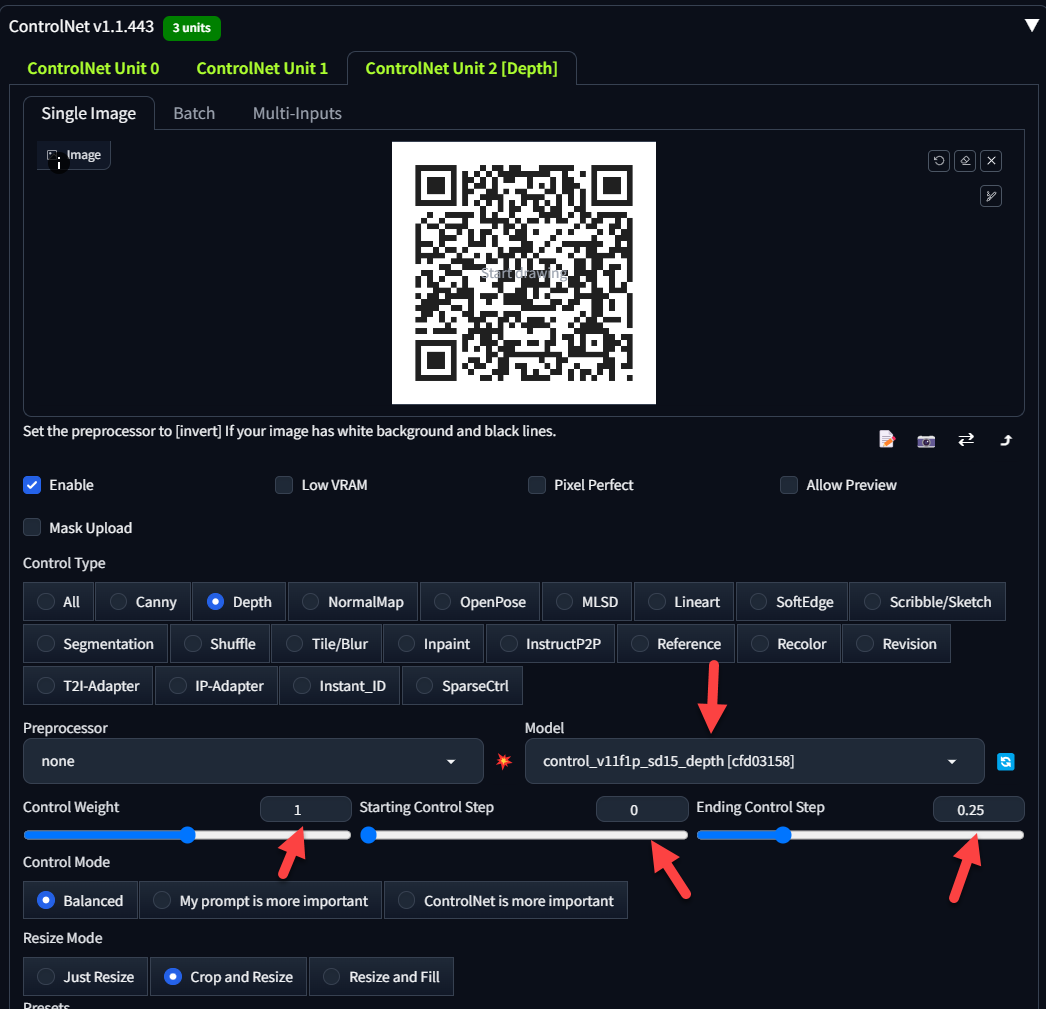The width and height of the screenshot is (1046, 1009).
Task: Select the Inpaint control type
Action: pyautogui.click(x=434, y=644)
